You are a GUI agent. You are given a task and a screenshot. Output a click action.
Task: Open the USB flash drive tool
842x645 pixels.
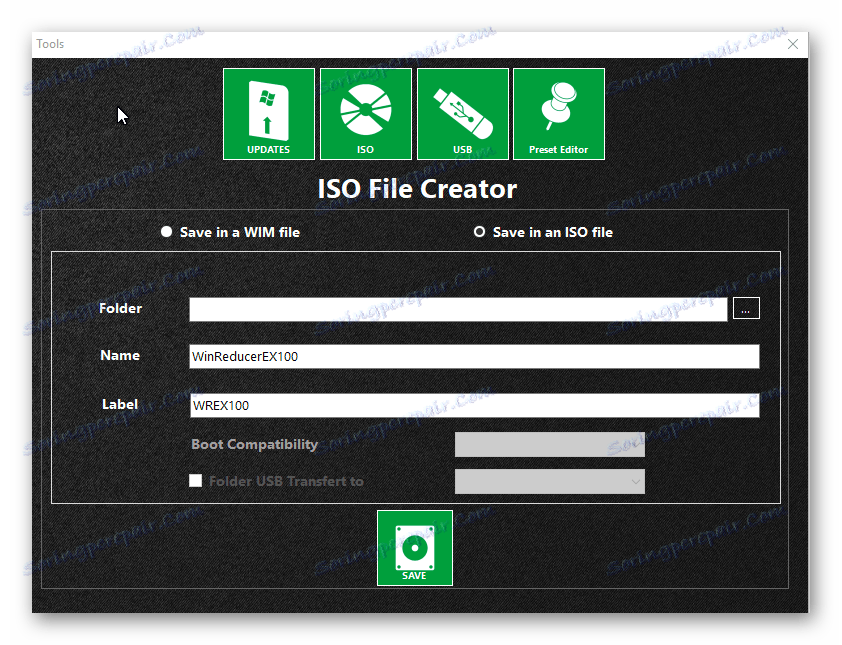pyautogui.click(x=462, y=113)
